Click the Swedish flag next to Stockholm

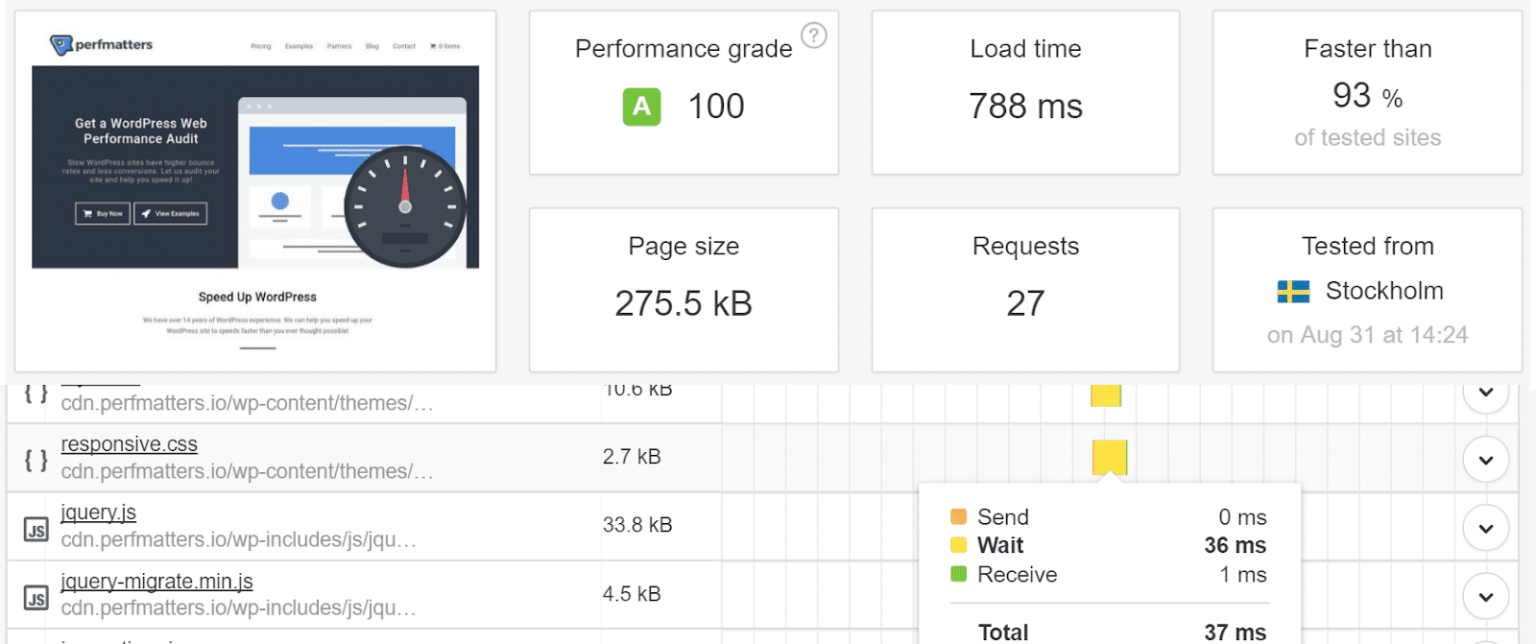click(1293, 291)
